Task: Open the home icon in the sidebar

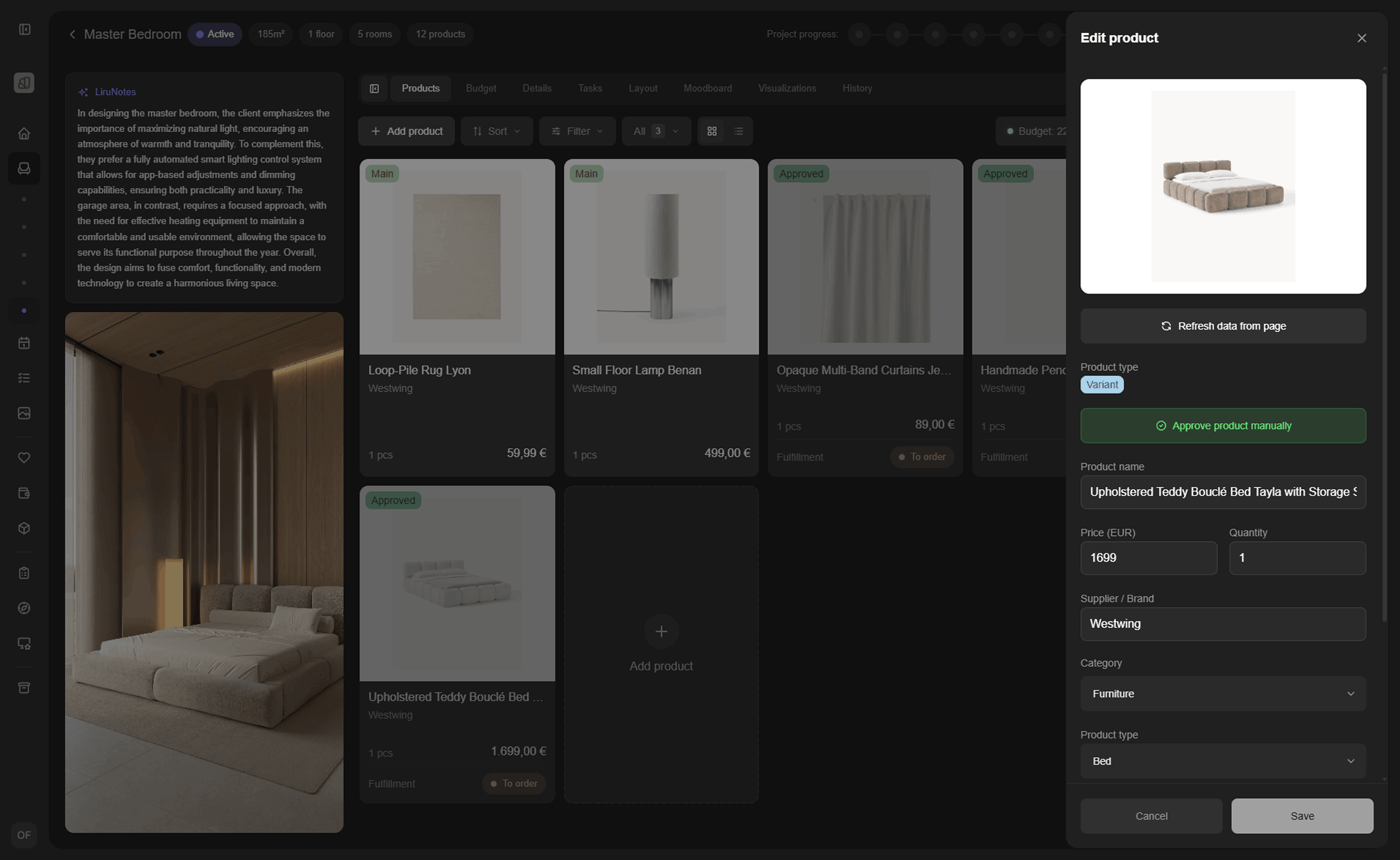Action: point(24,133)
